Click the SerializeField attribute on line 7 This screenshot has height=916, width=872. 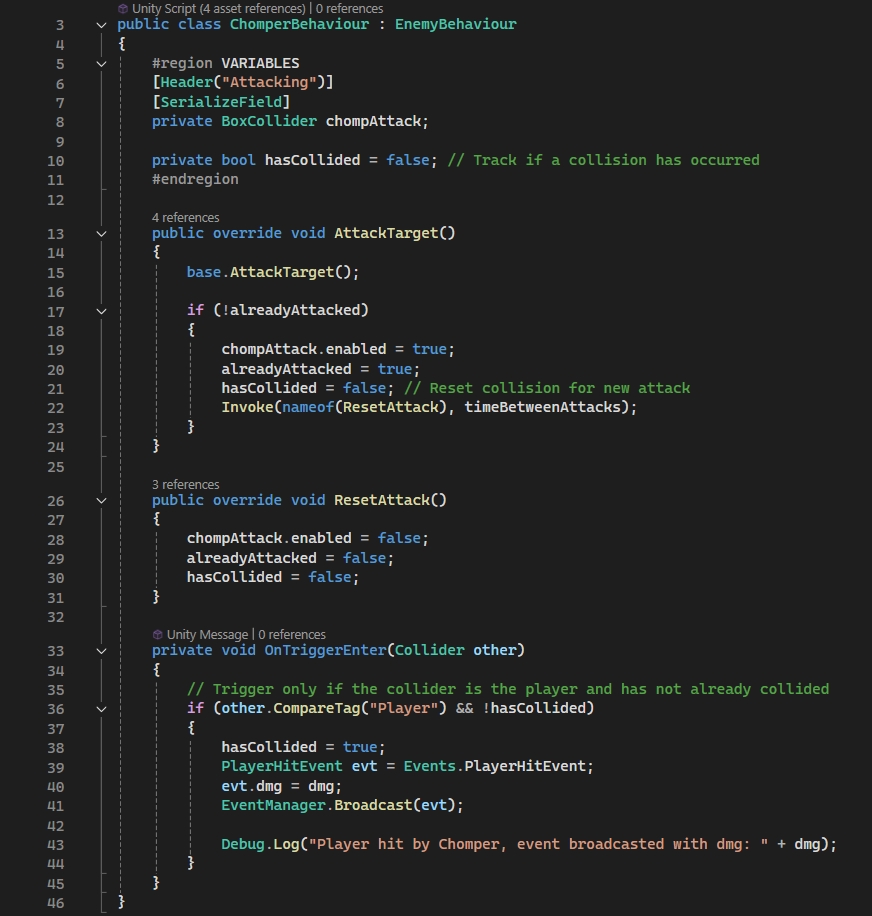coord(221,102)
